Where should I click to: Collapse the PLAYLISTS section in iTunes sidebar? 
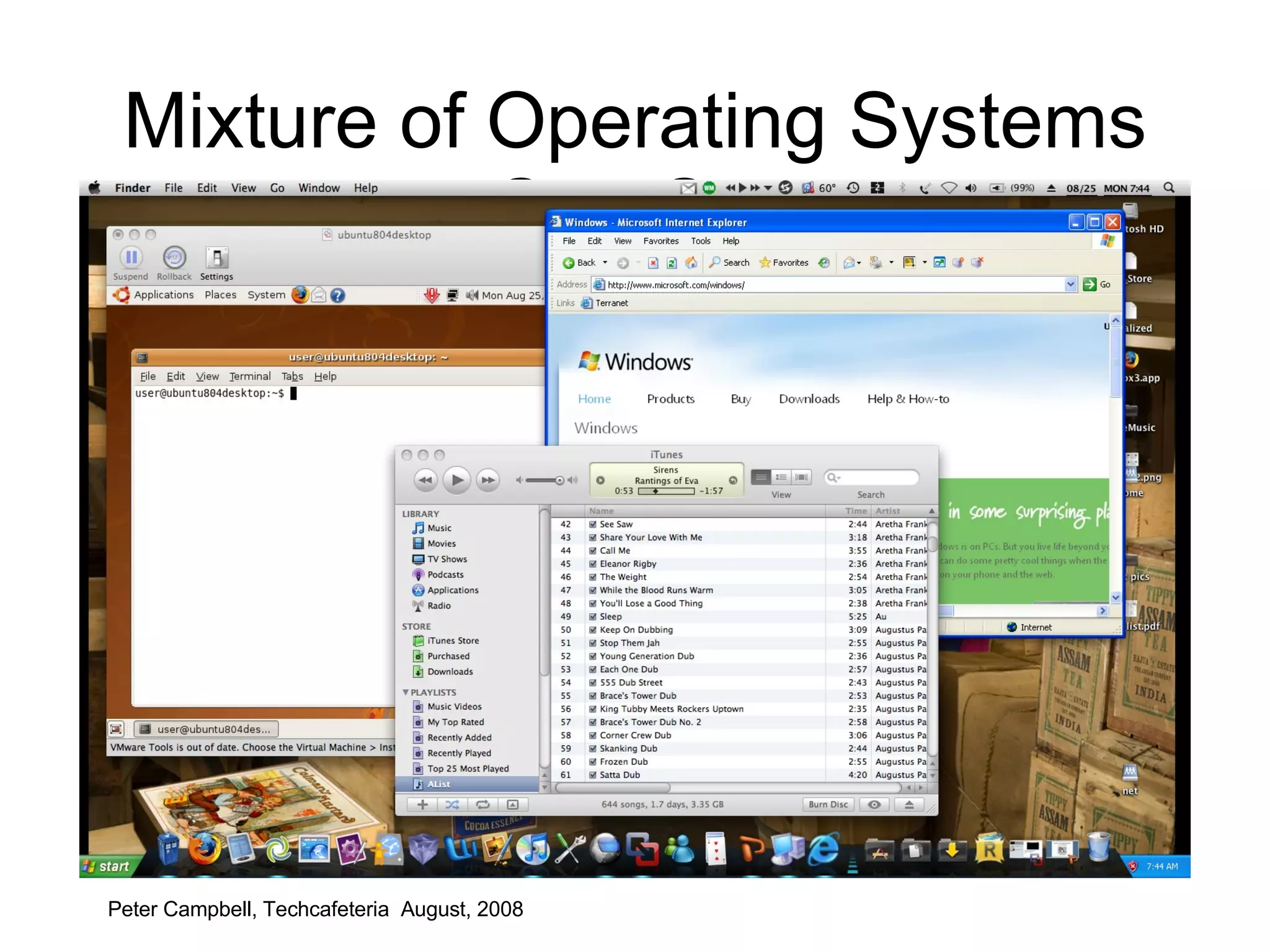coord(406,692)
